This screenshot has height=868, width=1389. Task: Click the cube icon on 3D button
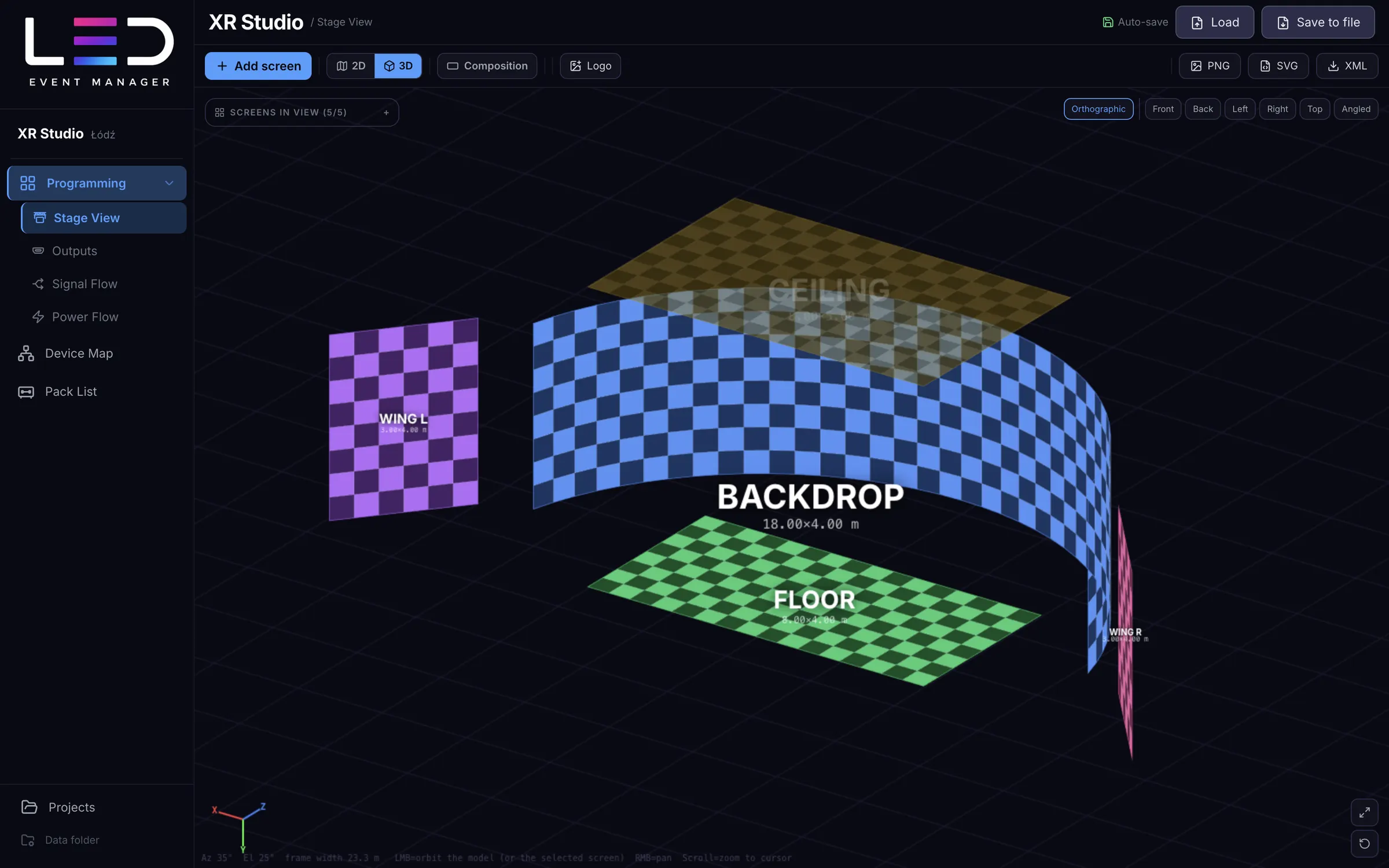pos(389,66)
